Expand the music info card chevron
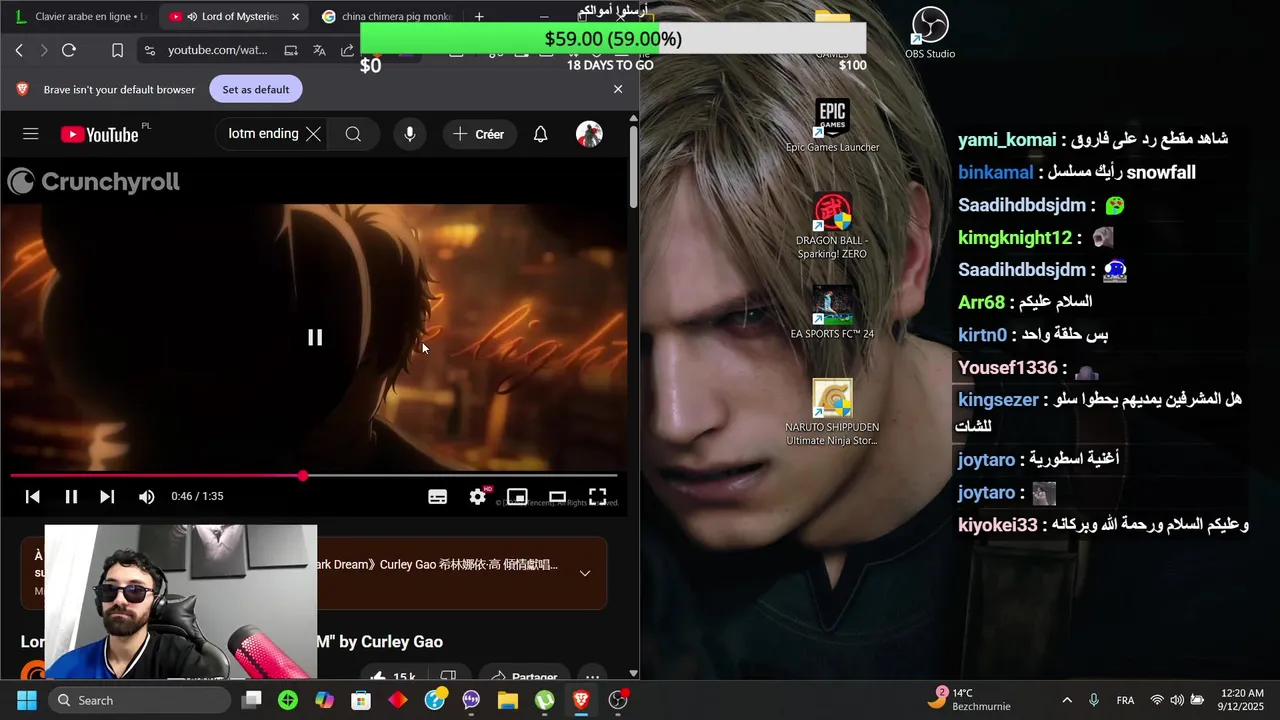Image resolution: width=1280 pixels, height=720 pixels. coord(585,573)
